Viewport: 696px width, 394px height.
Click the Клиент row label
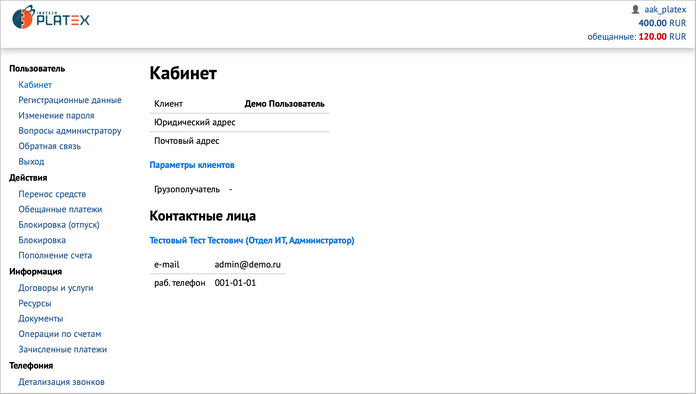coord(168,104)
